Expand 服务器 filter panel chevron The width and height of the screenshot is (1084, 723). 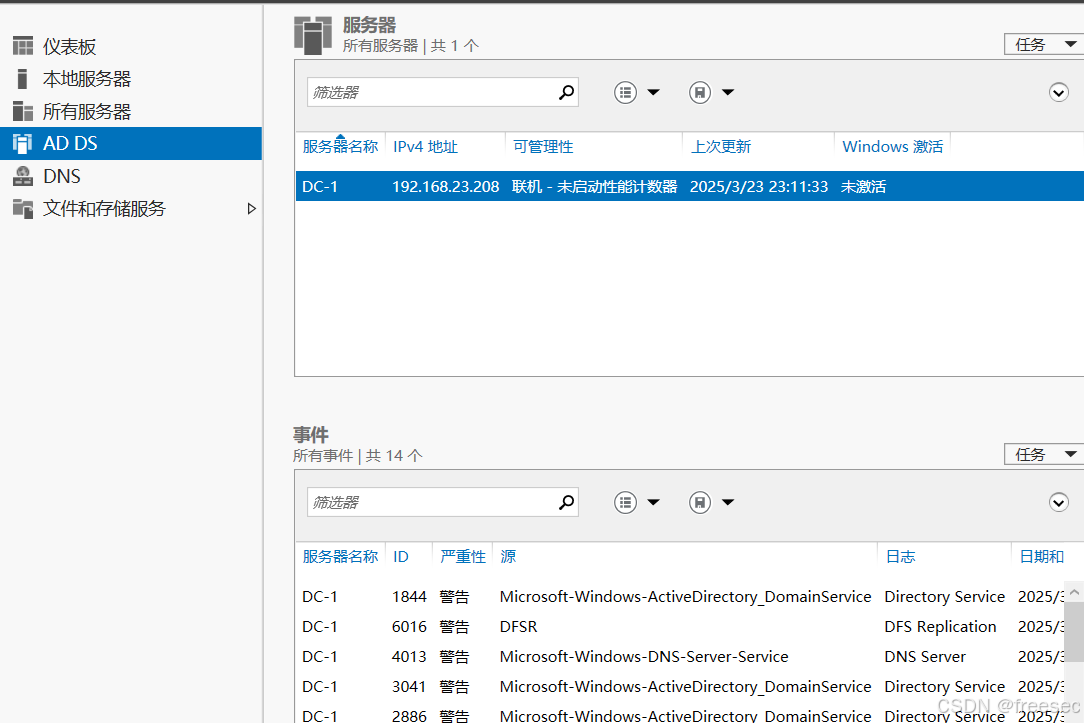[x=1058, y=92]
